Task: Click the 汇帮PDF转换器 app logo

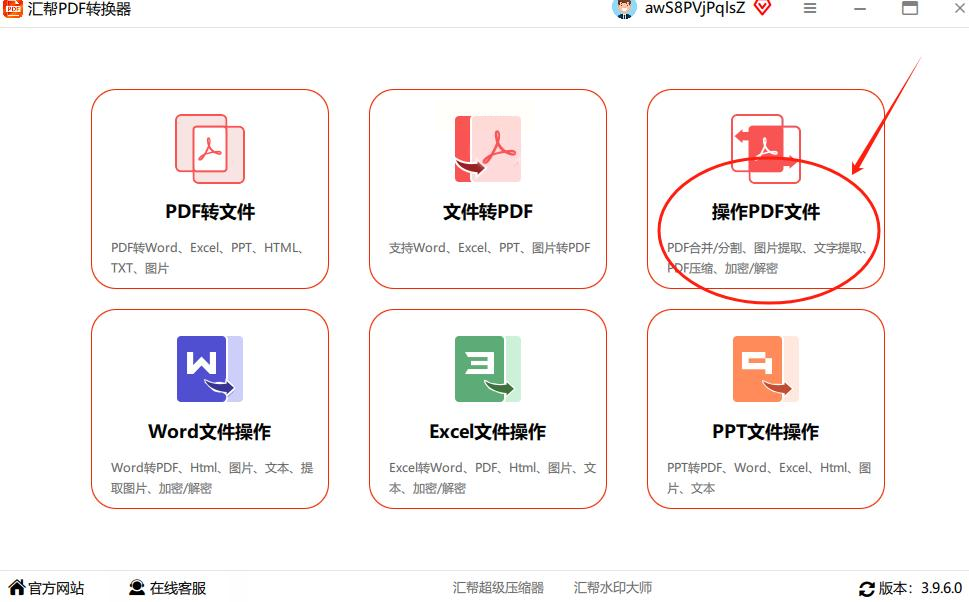Action: [x=12, y=9]
